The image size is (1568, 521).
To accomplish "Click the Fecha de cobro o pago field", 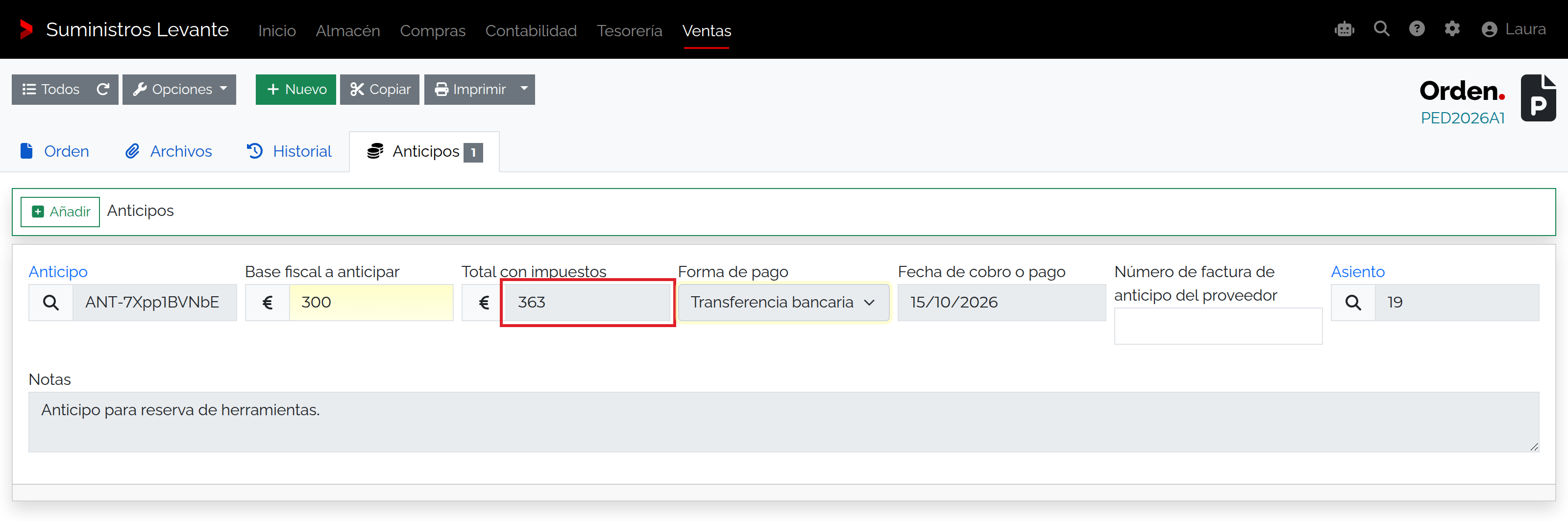I will (x=1001, y=303).
